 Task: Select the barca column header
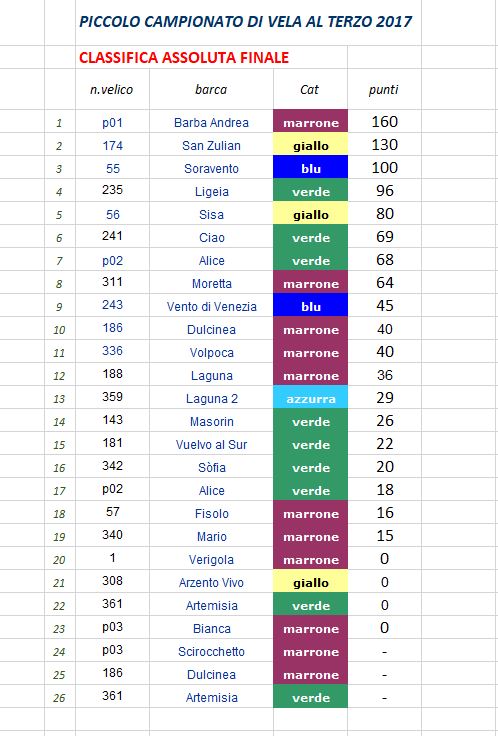click(211, 89)
